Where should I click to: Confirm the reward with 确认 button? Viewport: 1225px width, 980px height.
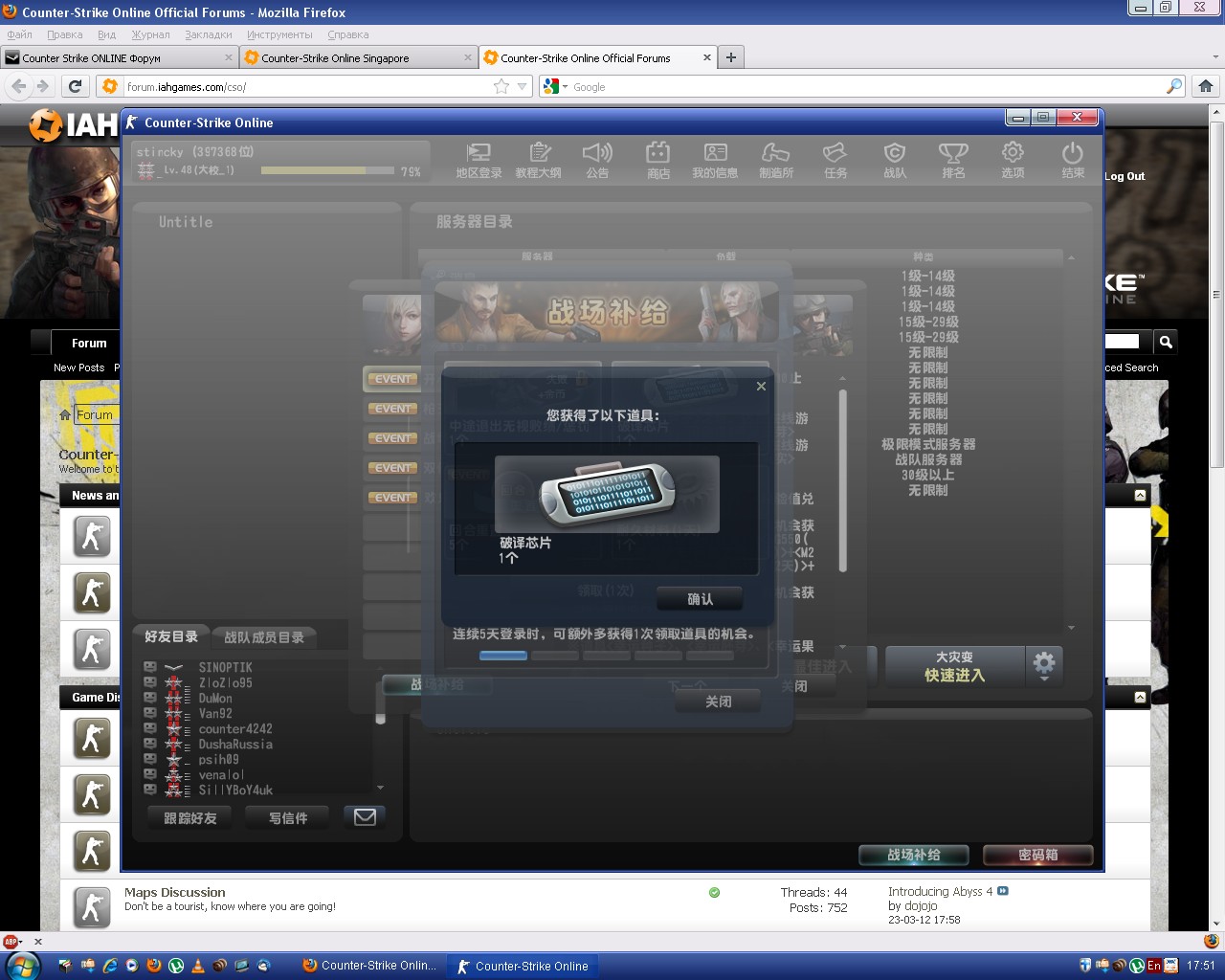[x=700, y=599]
